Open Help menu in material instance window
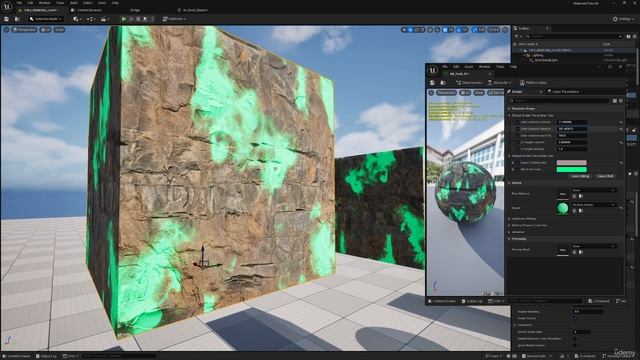Viewport: 640px width, 360px height. point(513,67)
